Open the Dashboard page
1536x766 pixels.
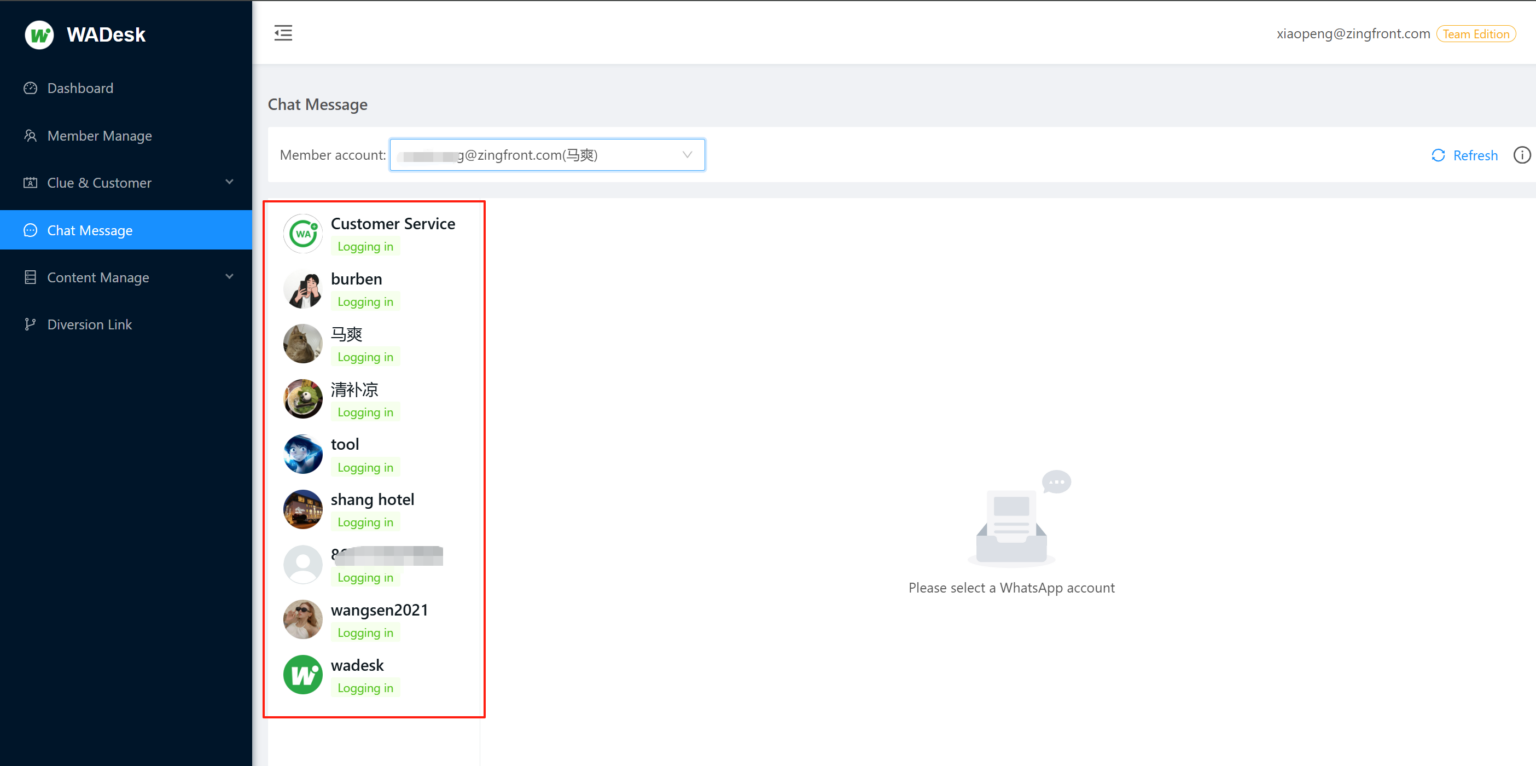click(80, 88)
